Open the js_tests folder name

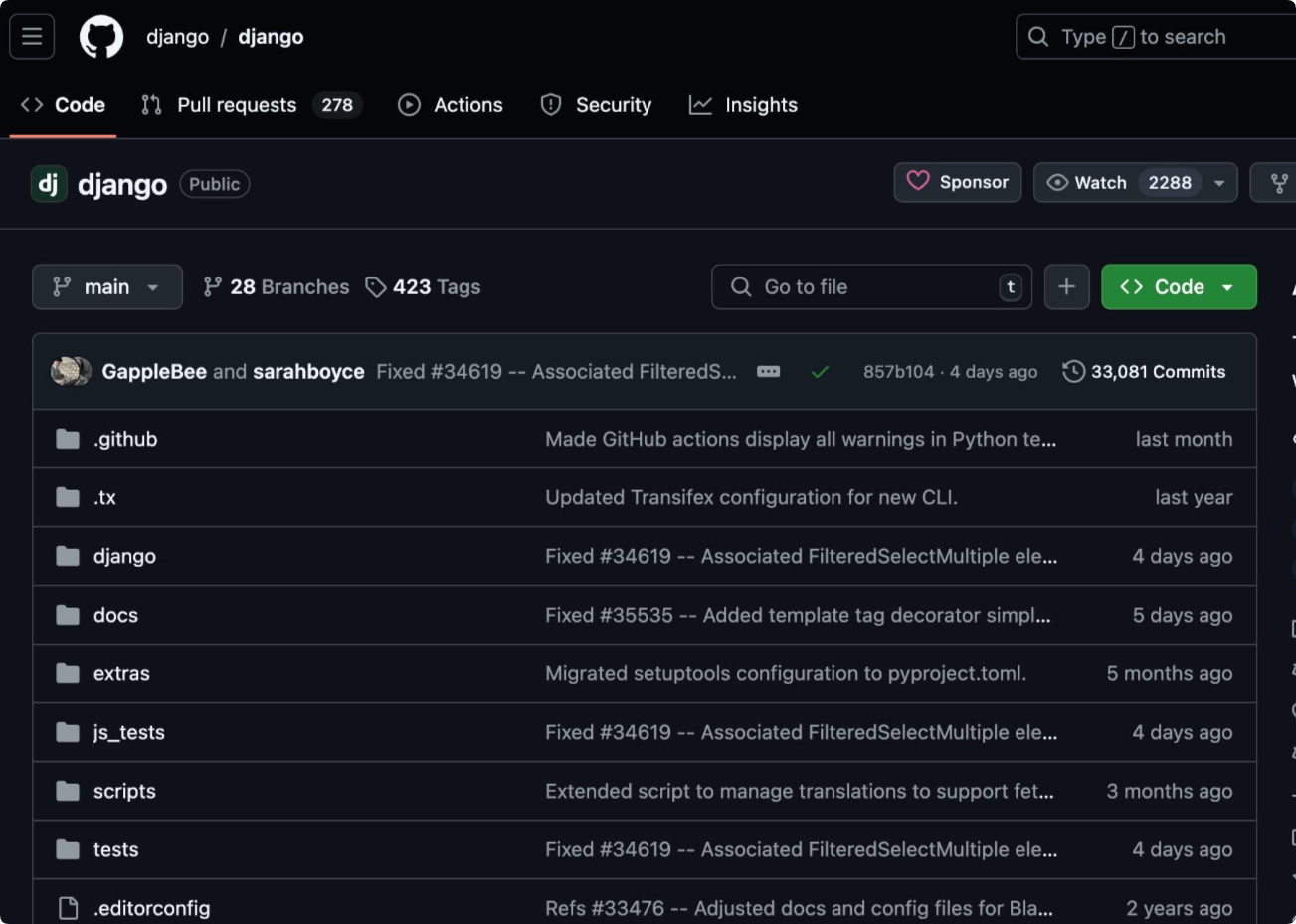tap(129, 732)
